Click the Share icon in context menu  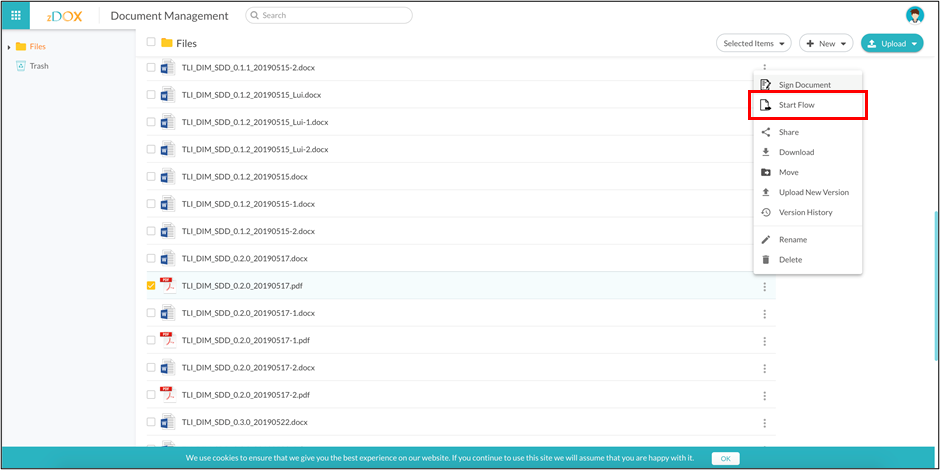point(766,132)
